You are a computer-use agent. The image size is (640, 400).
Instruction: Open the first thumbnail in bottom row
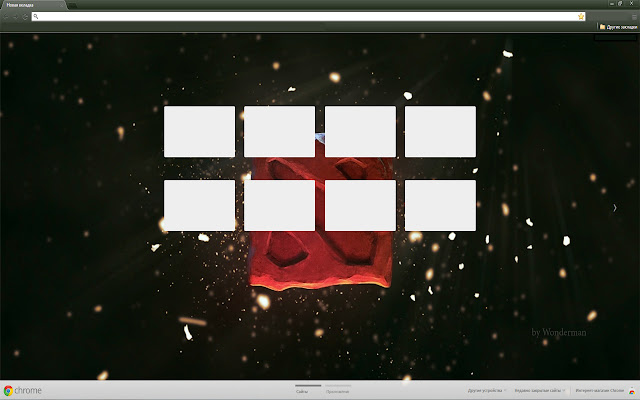click(x=199, y=205)
